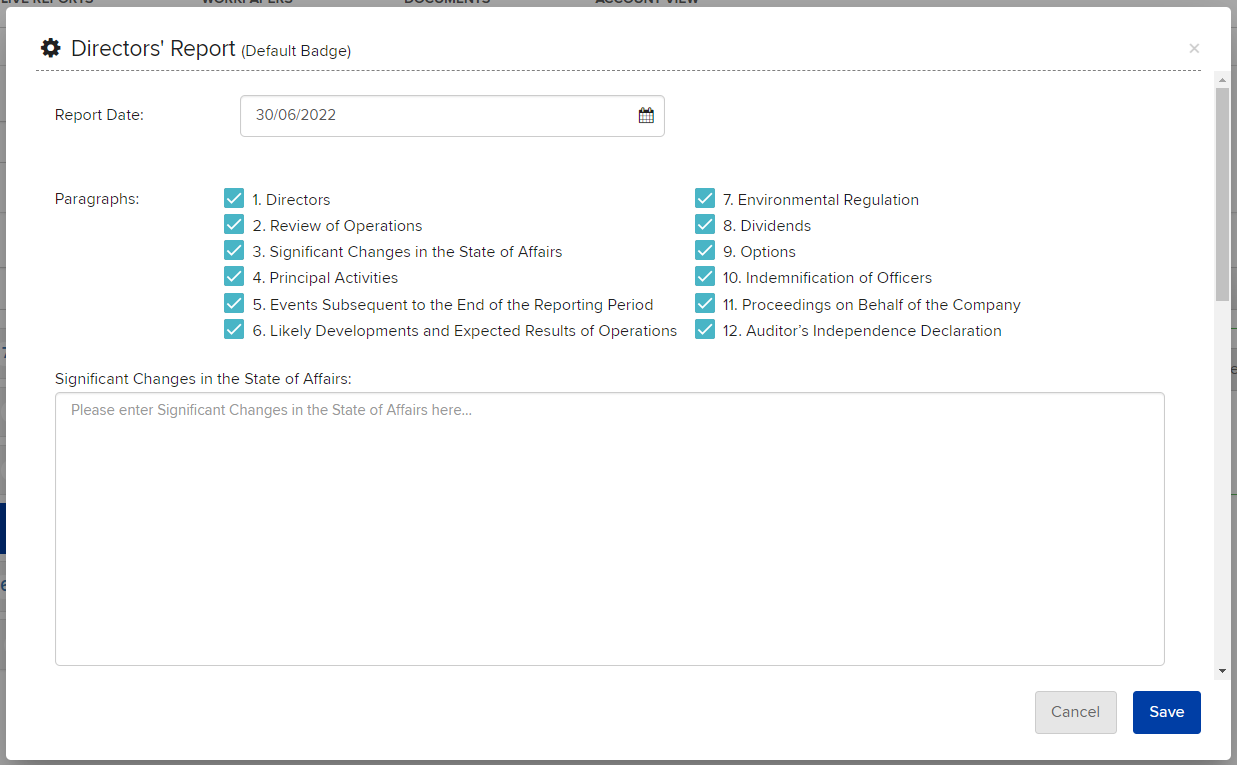1237x765 pixels.
Task: Uncheck 4. Principal Activities
Action: (234, 276)
